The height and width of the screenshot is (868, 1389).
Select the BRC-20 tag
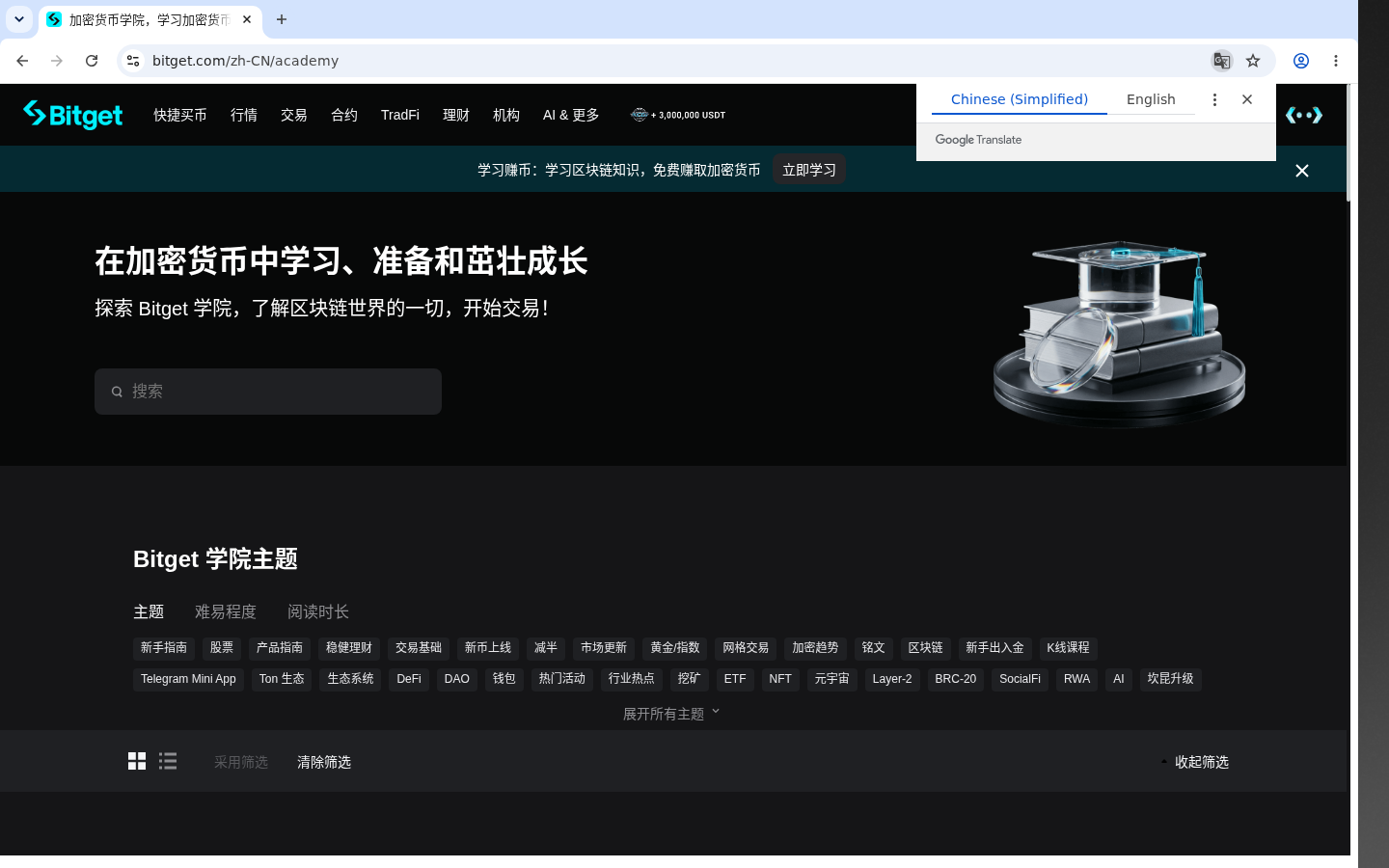956,679
